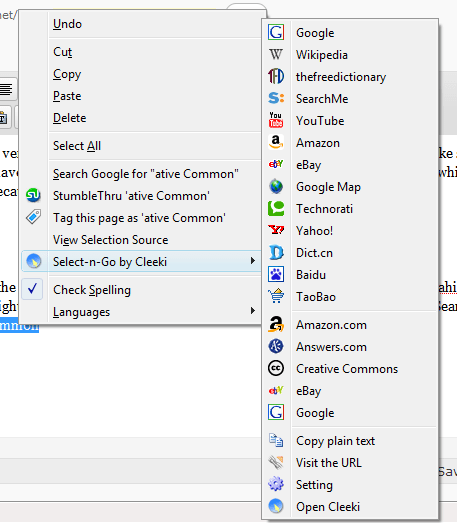The width and height of the screenshot is (457, 523).
Task: Search with Google Map label
Action: point(329,187)
